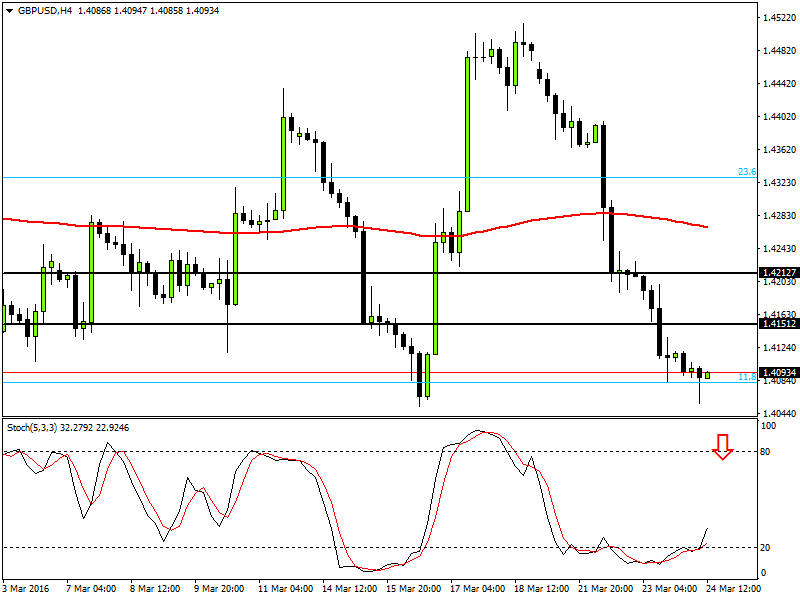This screenshot has height=600, width=800.
Task: Open the GBPUSD,H4 chart dropdown triangle
Action: (x=9, y=11)
